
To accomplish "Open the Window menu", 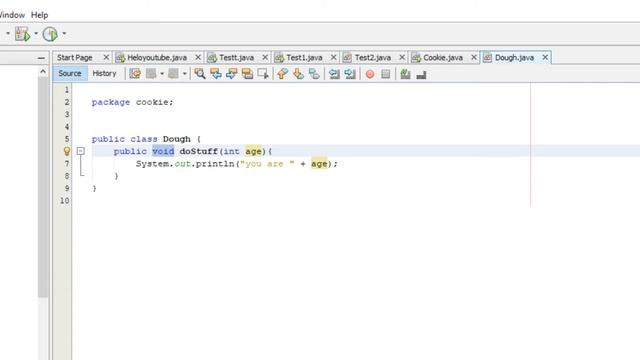I will point(12,15).
